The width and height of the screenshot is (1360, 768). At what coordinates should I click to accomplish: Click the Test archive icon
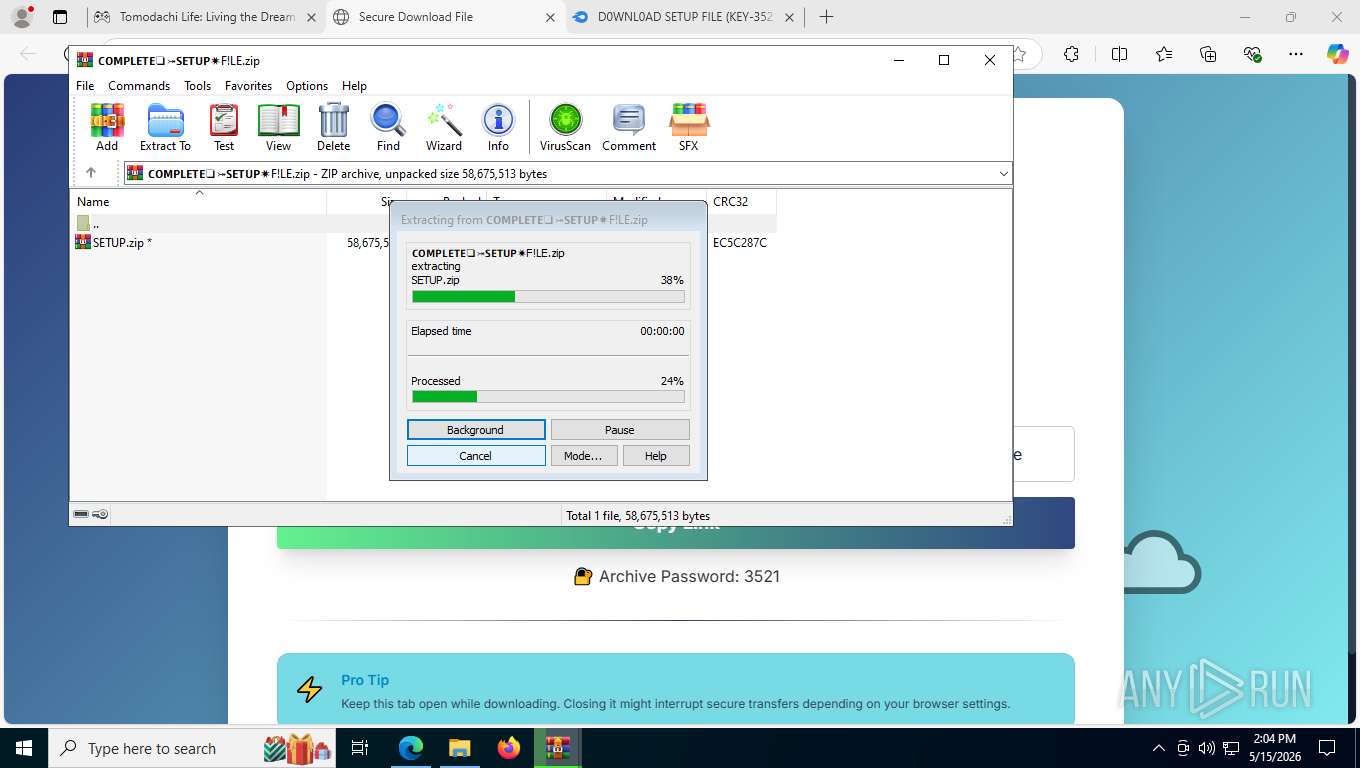[x=224, y=127]
